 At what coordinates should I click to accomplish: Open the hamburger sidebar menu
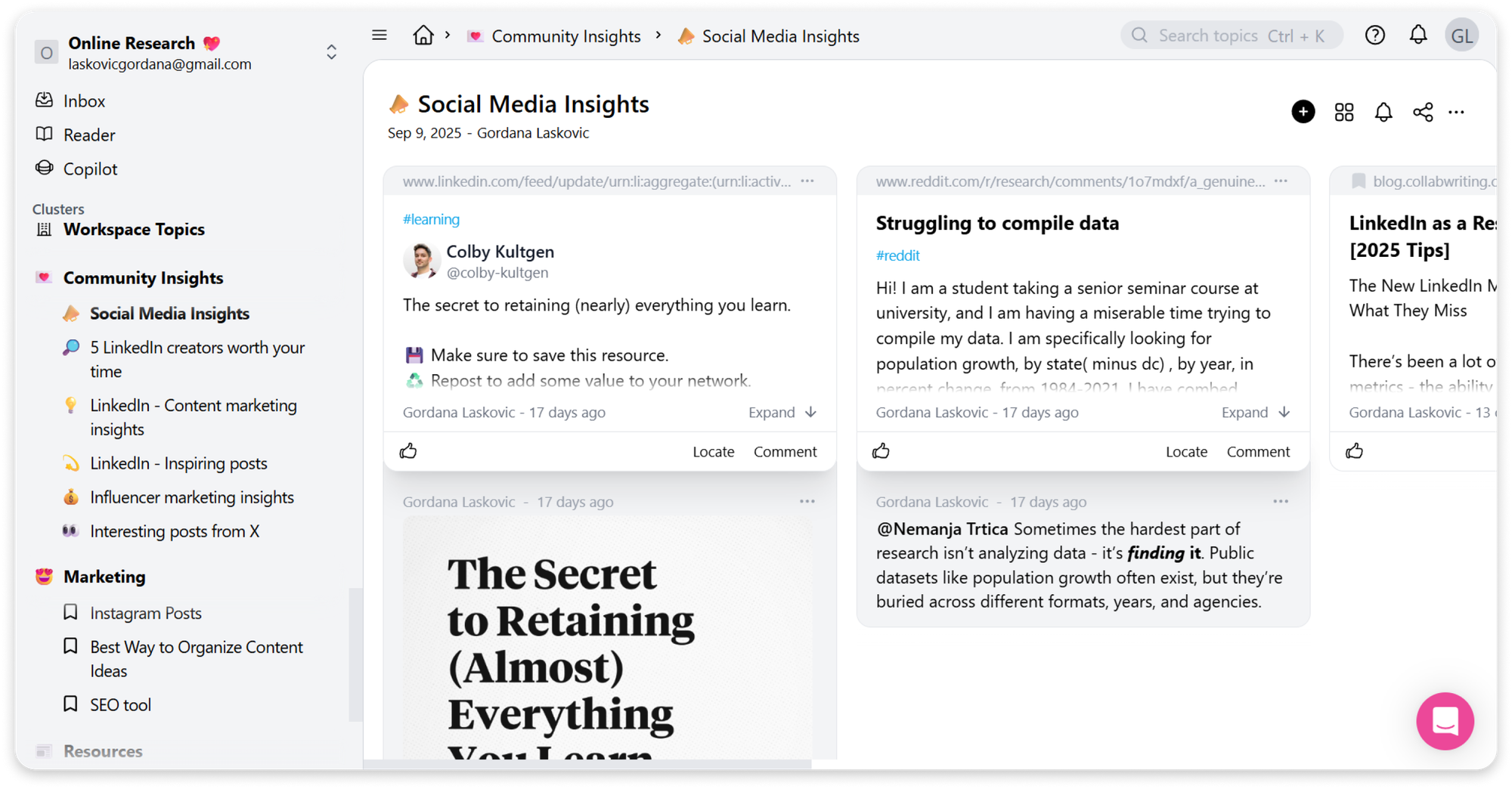[380, 36]
